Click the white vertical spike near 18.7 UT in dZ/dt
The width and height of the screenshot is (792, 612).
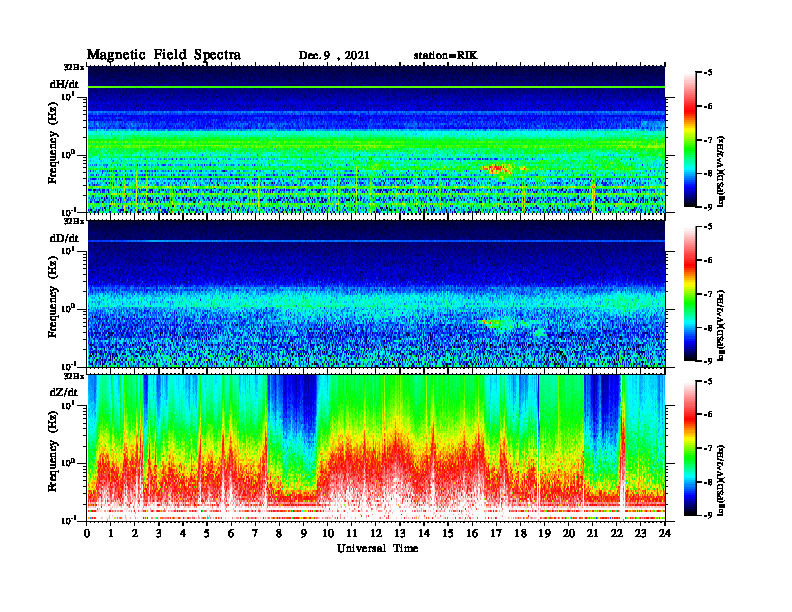(538, 448)
